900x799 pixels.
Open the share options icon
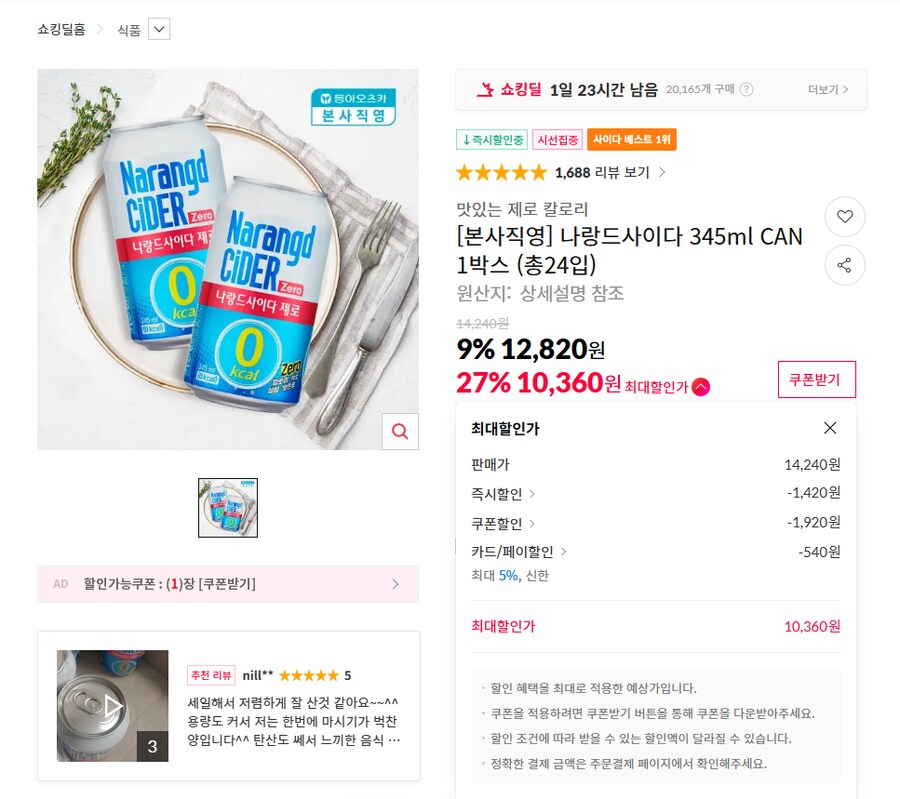click(x=845, y=265)
